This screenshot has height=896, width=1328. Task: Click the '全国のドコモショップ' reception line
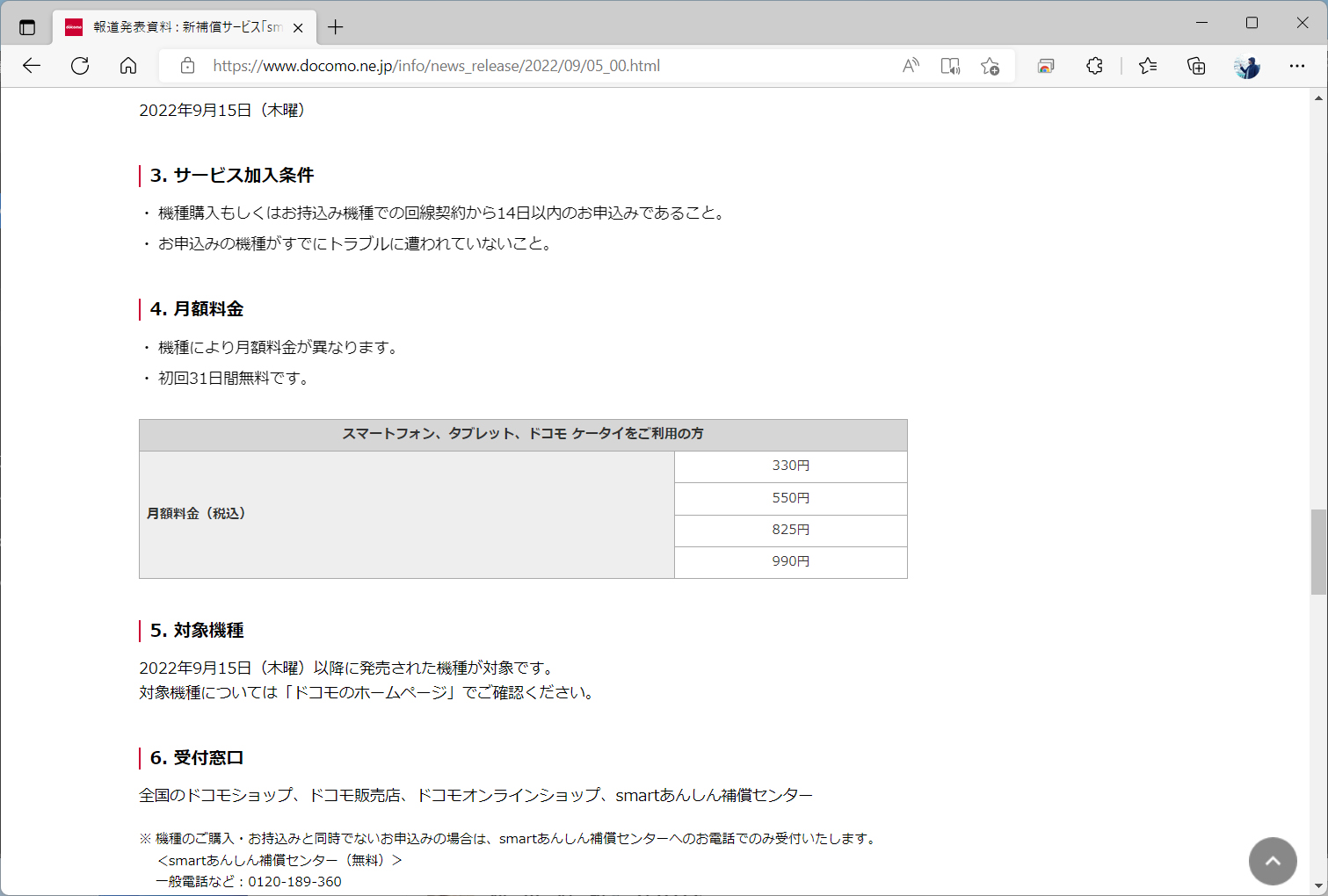point(475,796)
